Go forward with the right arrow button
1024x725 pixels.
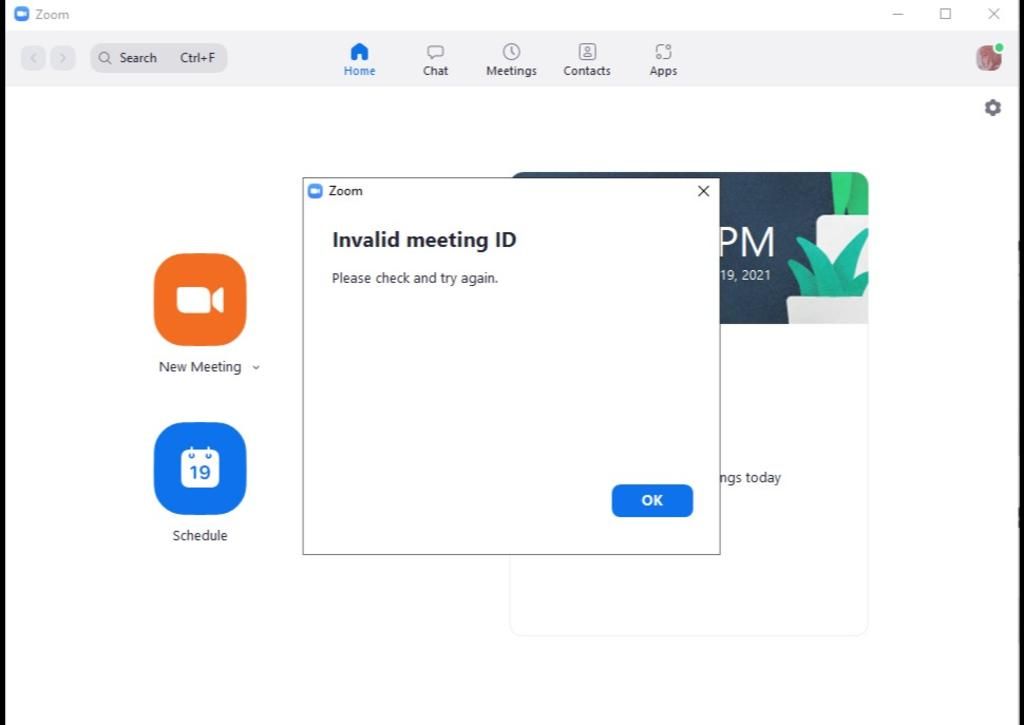point(63,58)
